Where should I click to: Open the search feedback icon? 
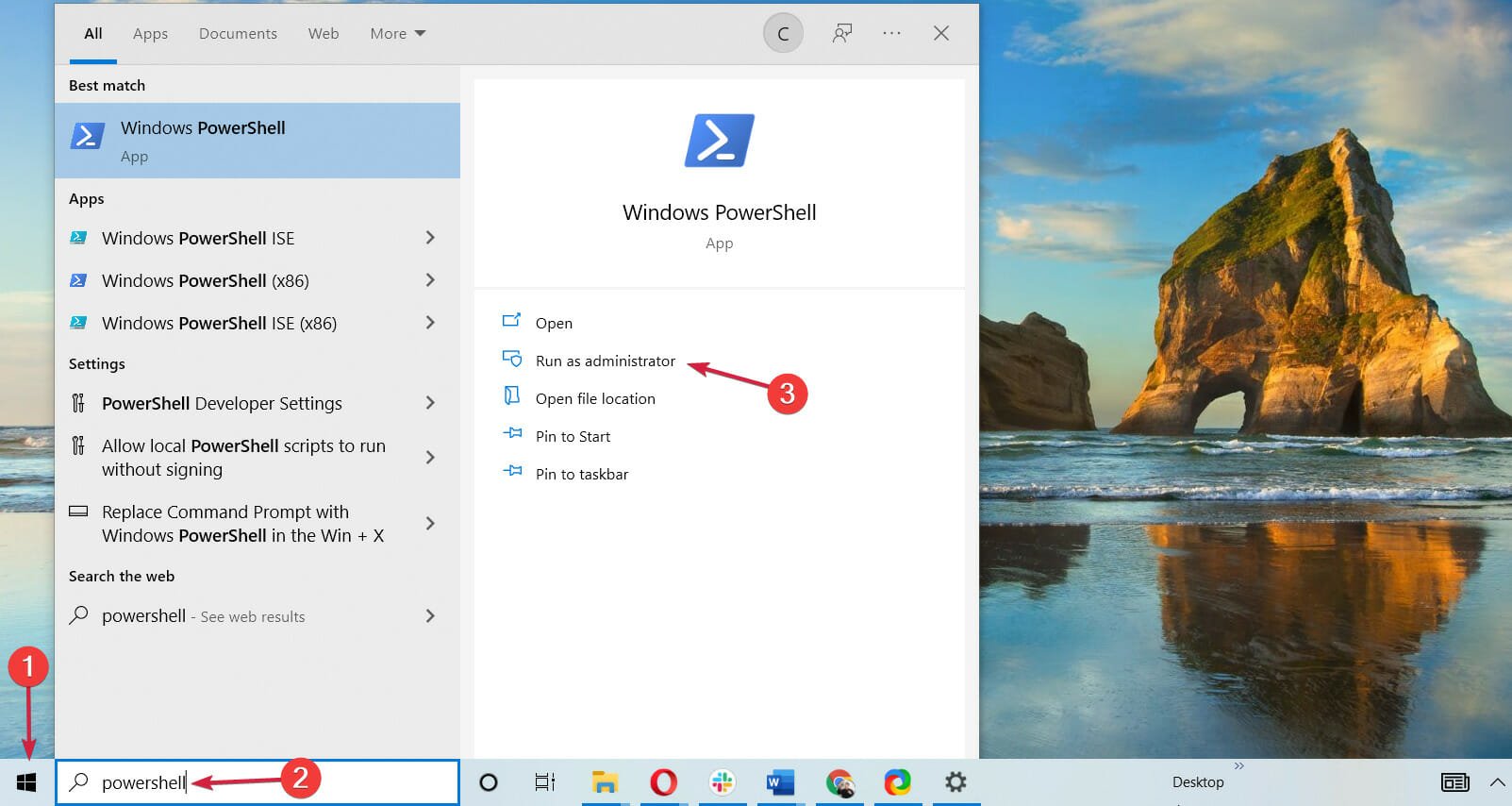tap(842, 34)
